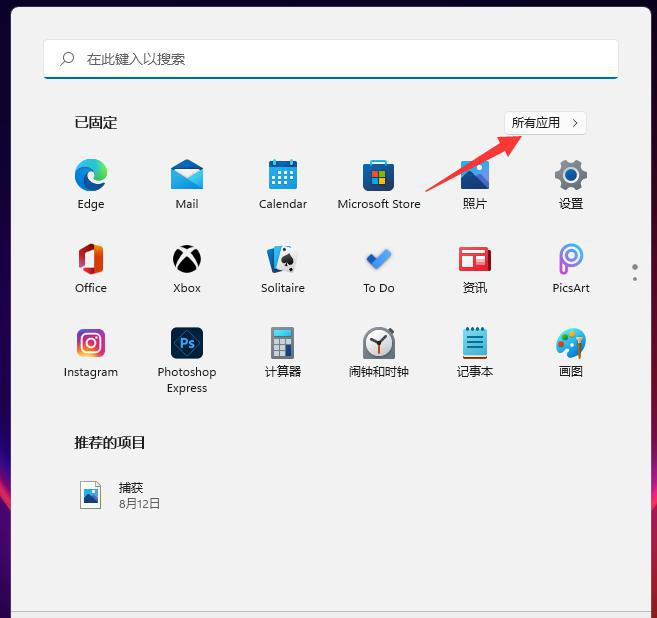The width and height of the screenshot is (657, 618).
Task: Launch the PicsArt app
Action: pyautogui.click(x=570, y=260)
